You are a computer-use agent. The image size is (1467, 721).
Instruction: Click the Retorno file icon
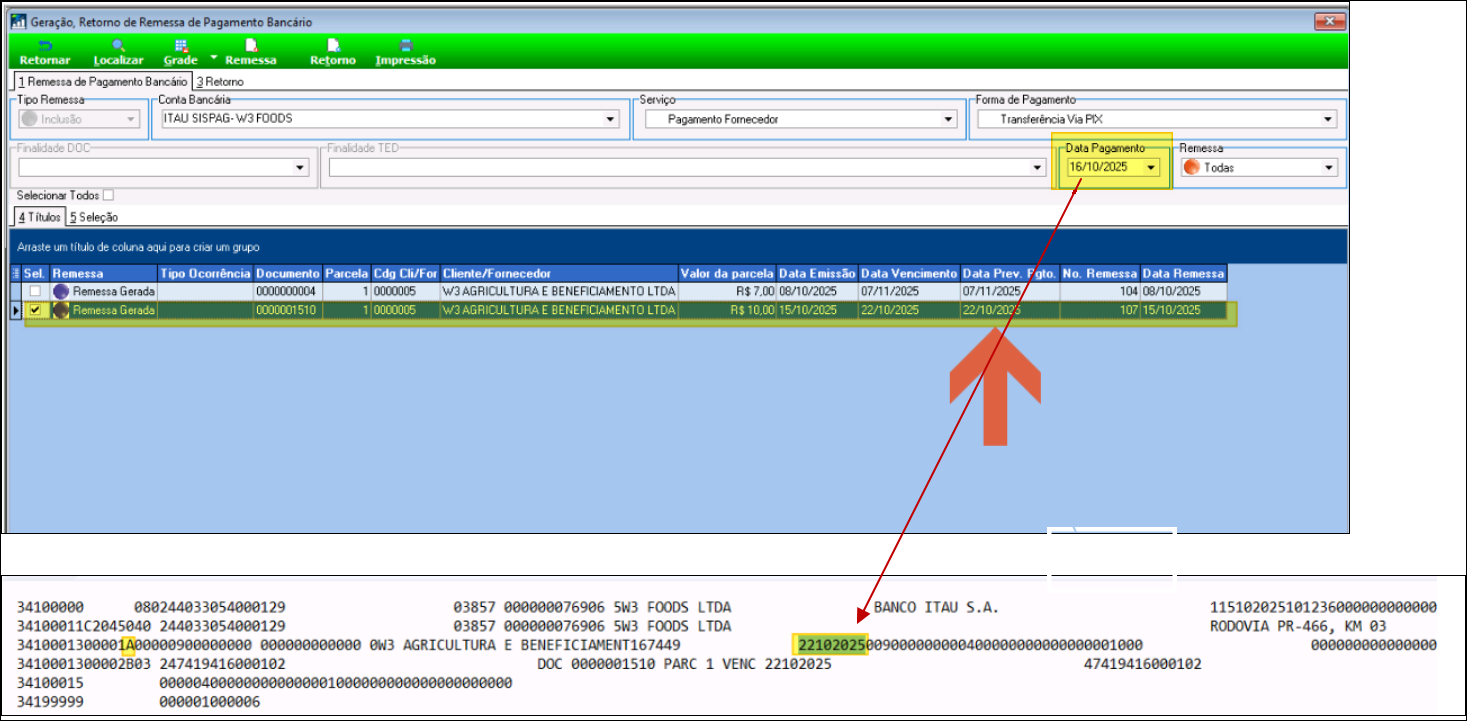click(333, 46)
